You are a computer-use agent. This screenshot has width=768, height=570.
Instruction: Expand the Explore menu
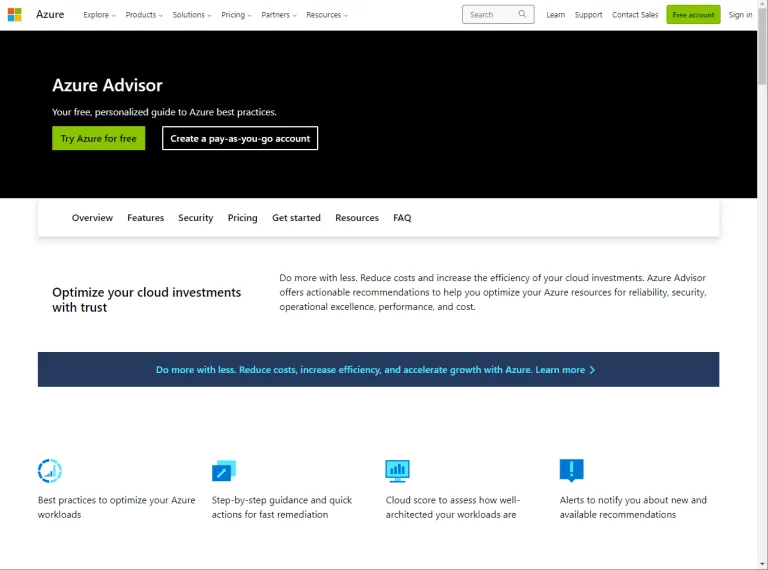[99, 15]
